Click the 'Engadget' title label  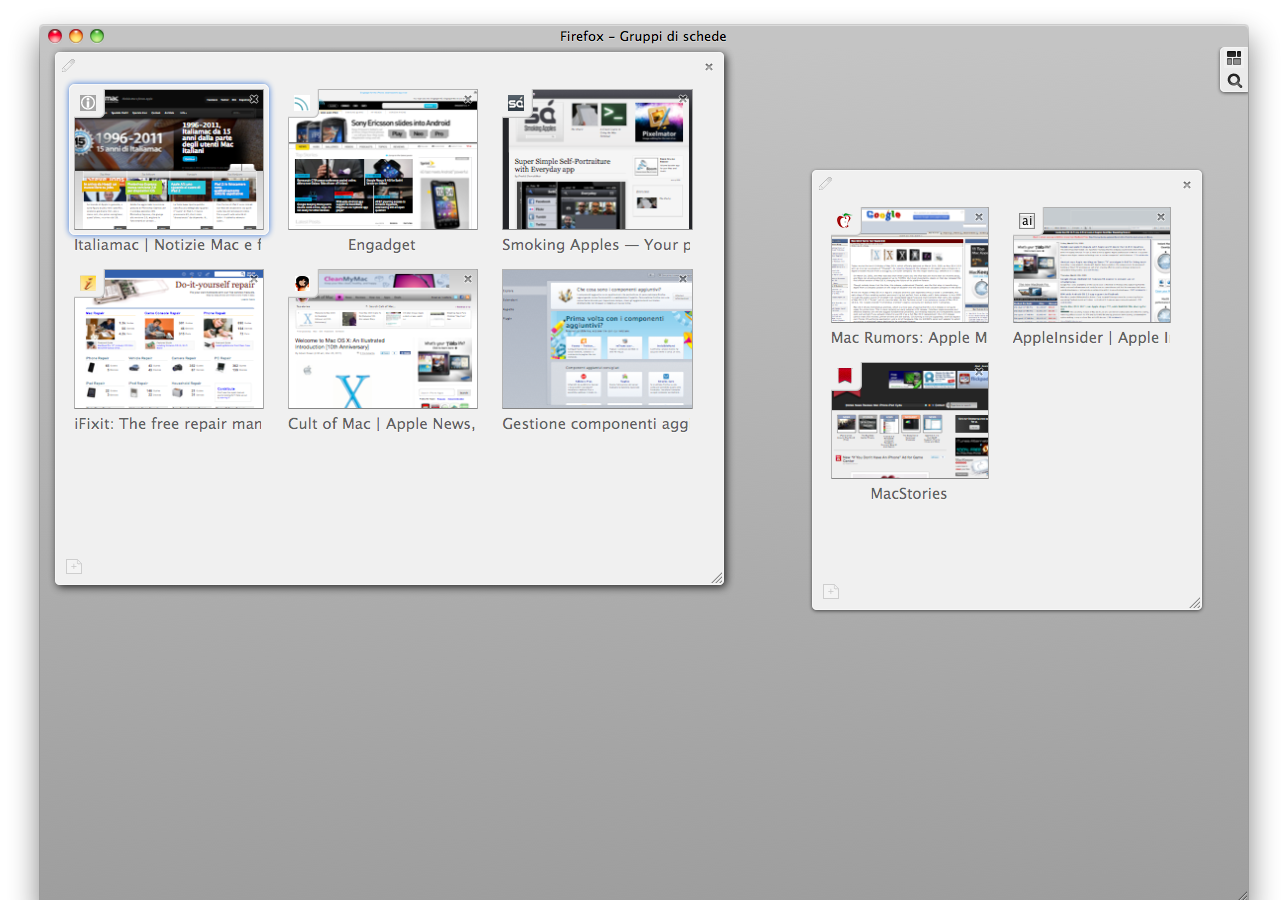[x=382, y=245]
